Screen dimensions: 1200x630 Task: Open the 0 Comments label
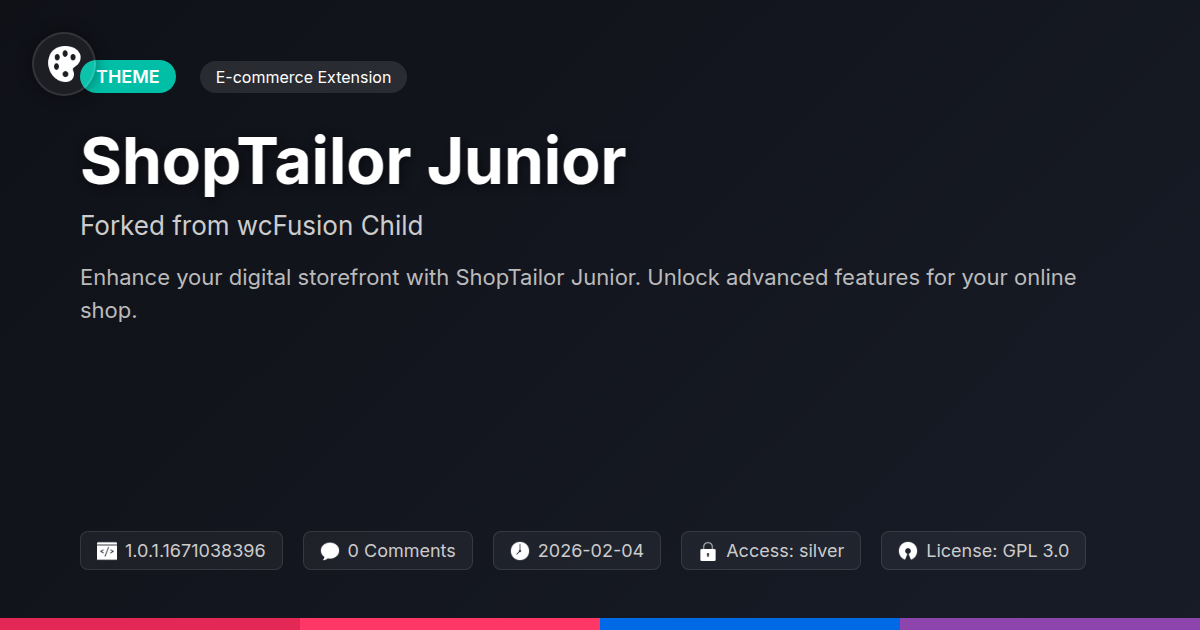point(401,551)
